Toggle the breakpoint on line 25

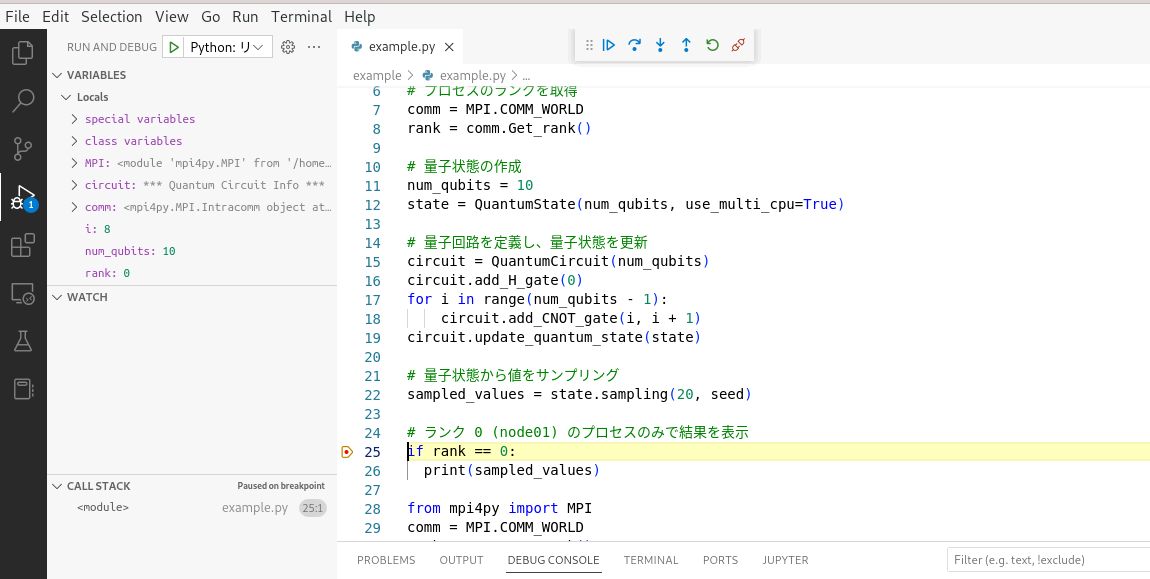point(347,452)
